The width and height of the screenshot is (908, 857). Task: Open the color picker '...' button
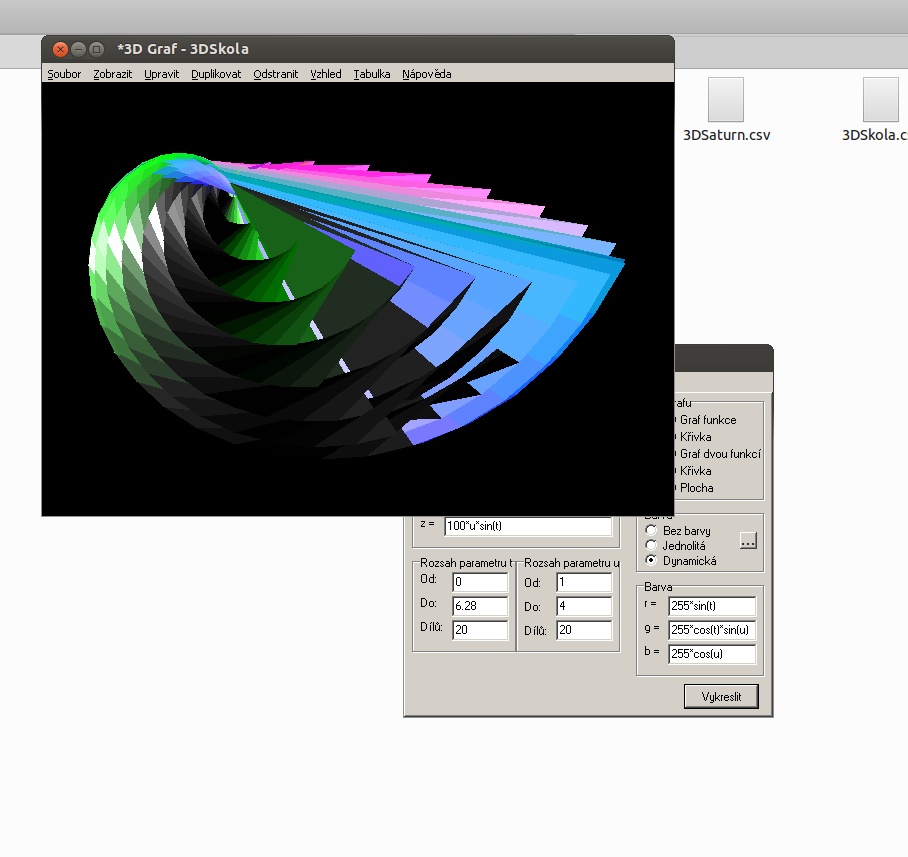pos(749,541)
